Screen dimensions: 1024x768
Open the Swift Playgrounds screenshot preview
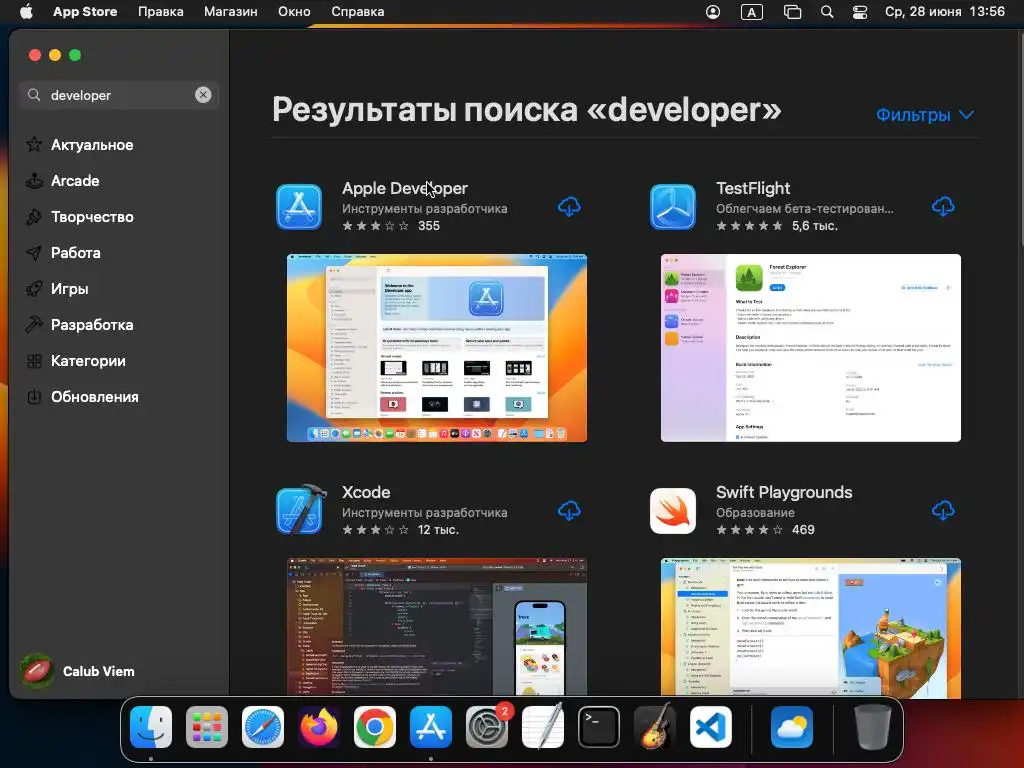point(810,627)
